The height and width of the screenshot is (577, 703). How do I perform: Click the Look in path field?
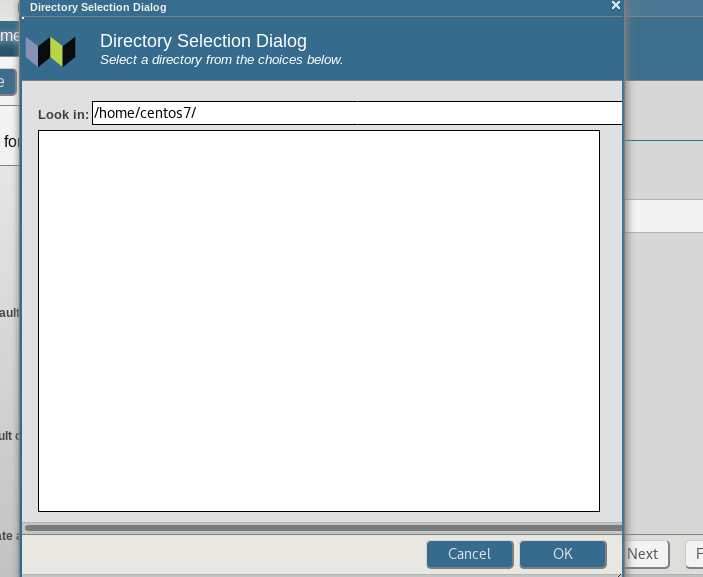[x=357, y=113]
